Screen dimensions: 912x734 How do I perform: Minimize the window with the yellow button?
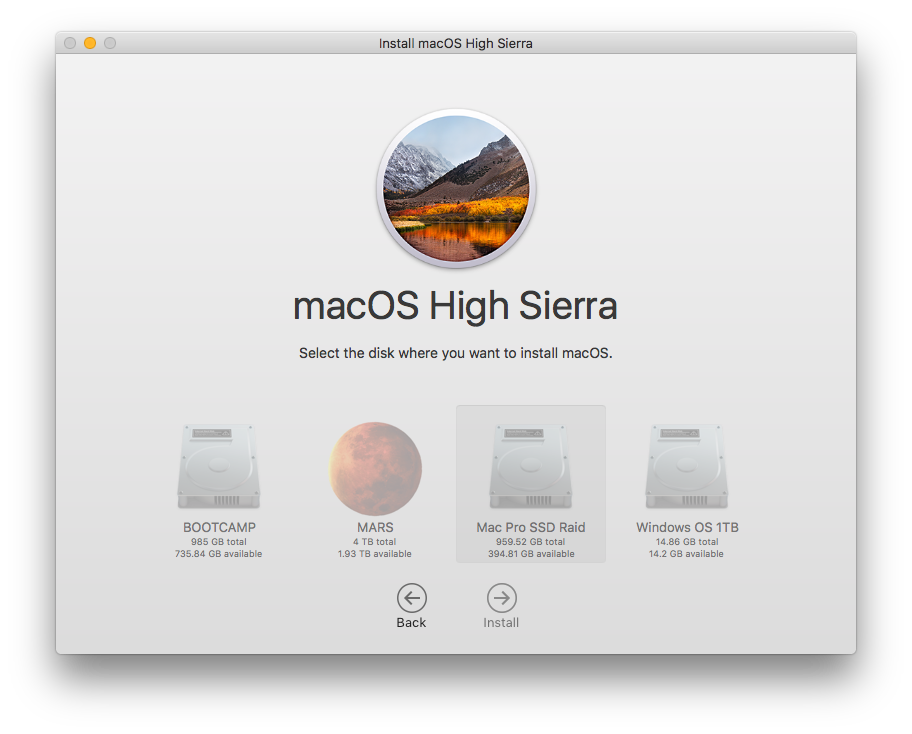click(90, 43)
